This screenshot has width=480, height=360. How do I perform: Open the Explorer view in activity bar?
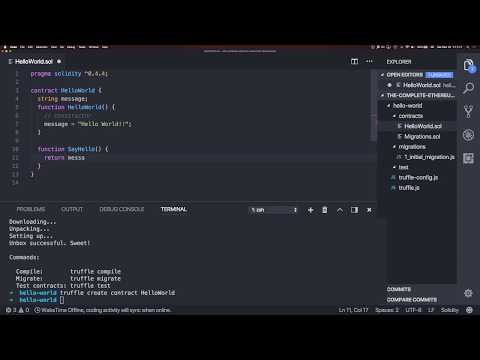coord(469,65)
